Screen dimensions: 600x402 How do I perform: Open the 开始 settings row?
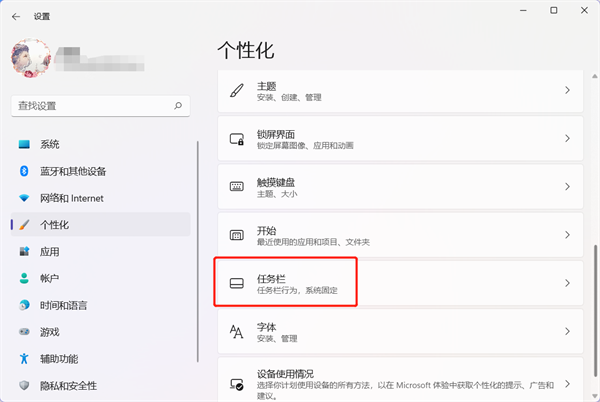400,235
